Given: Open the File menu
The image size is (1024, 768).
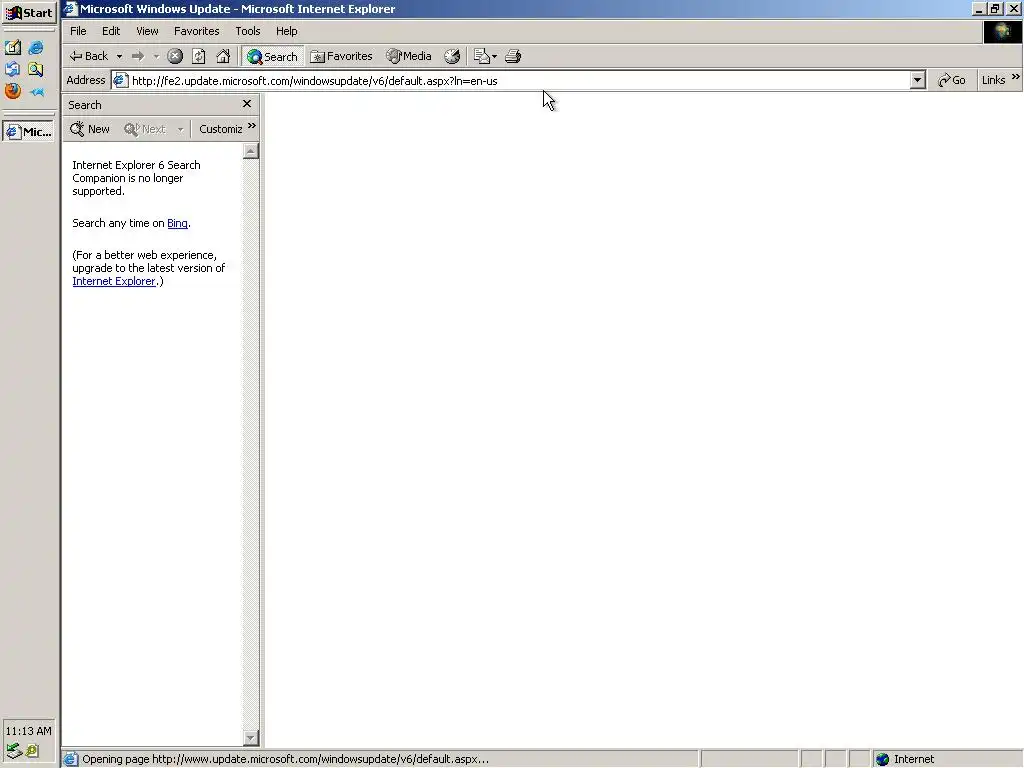Looking at the screenshot, I should [78, 31].
